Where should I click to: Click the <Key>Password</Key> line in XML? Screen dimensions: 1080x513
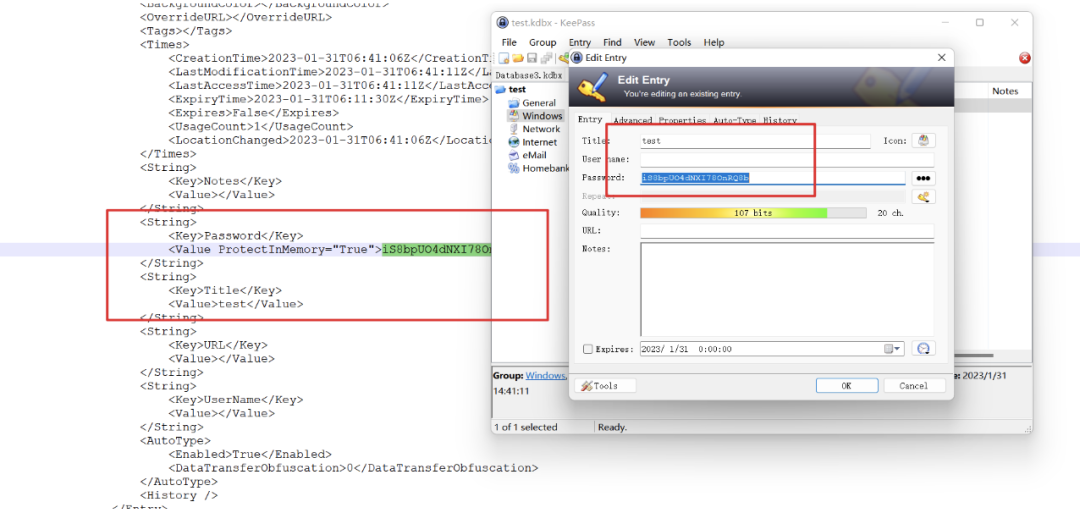pos(236,235)
